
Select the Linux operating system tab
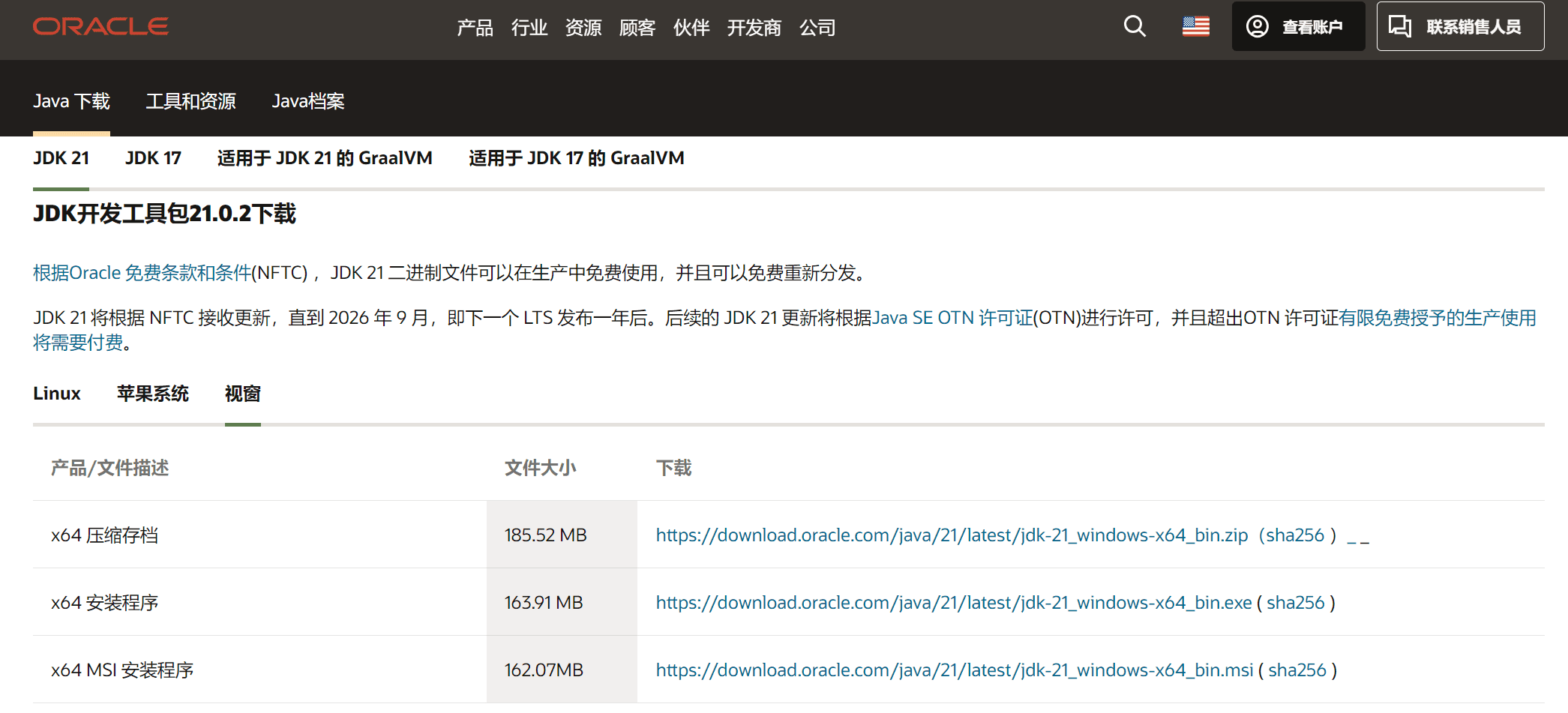(x=56, y=393)
